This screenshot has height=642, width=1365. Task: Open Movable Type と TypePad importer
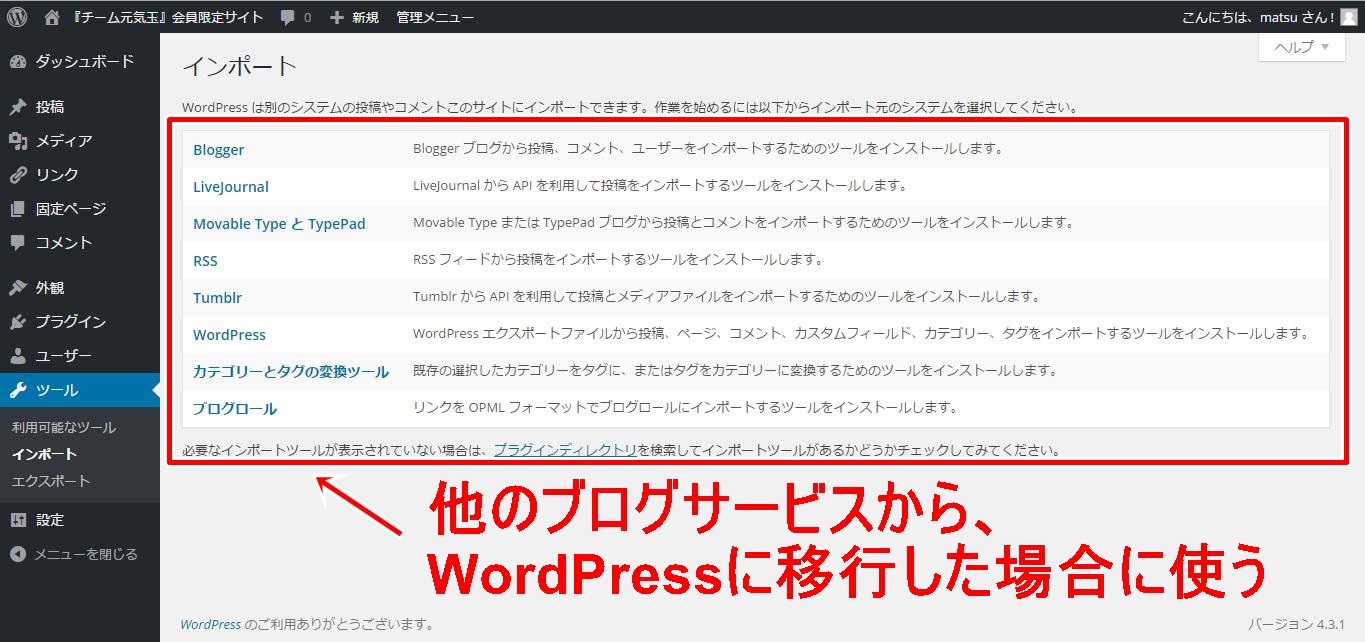(279, 224)
